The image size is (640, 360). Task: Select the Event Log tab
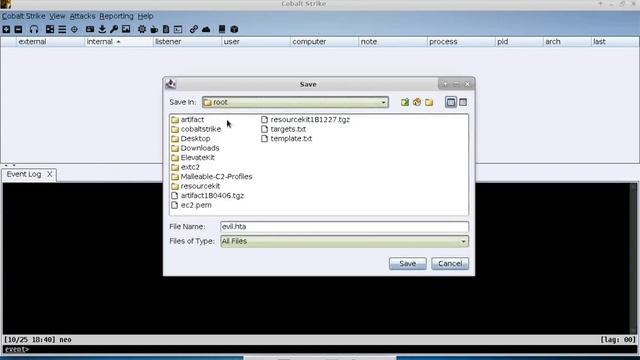point(24,174)
